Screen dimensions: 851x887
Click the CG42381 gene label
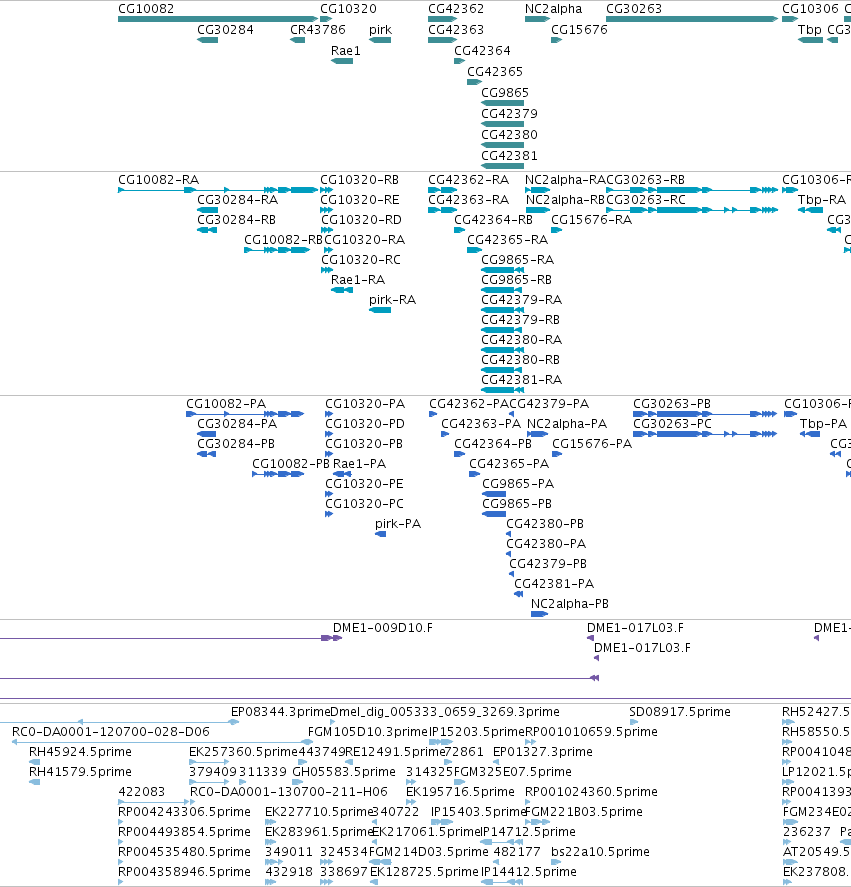[509, 156]
